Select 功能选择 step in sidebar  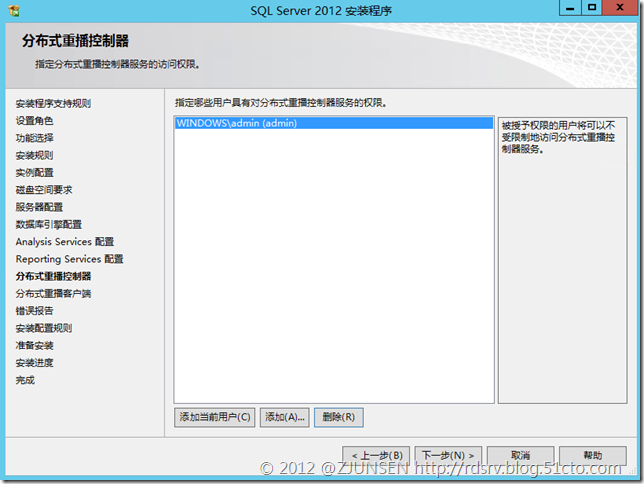[34, 138]
